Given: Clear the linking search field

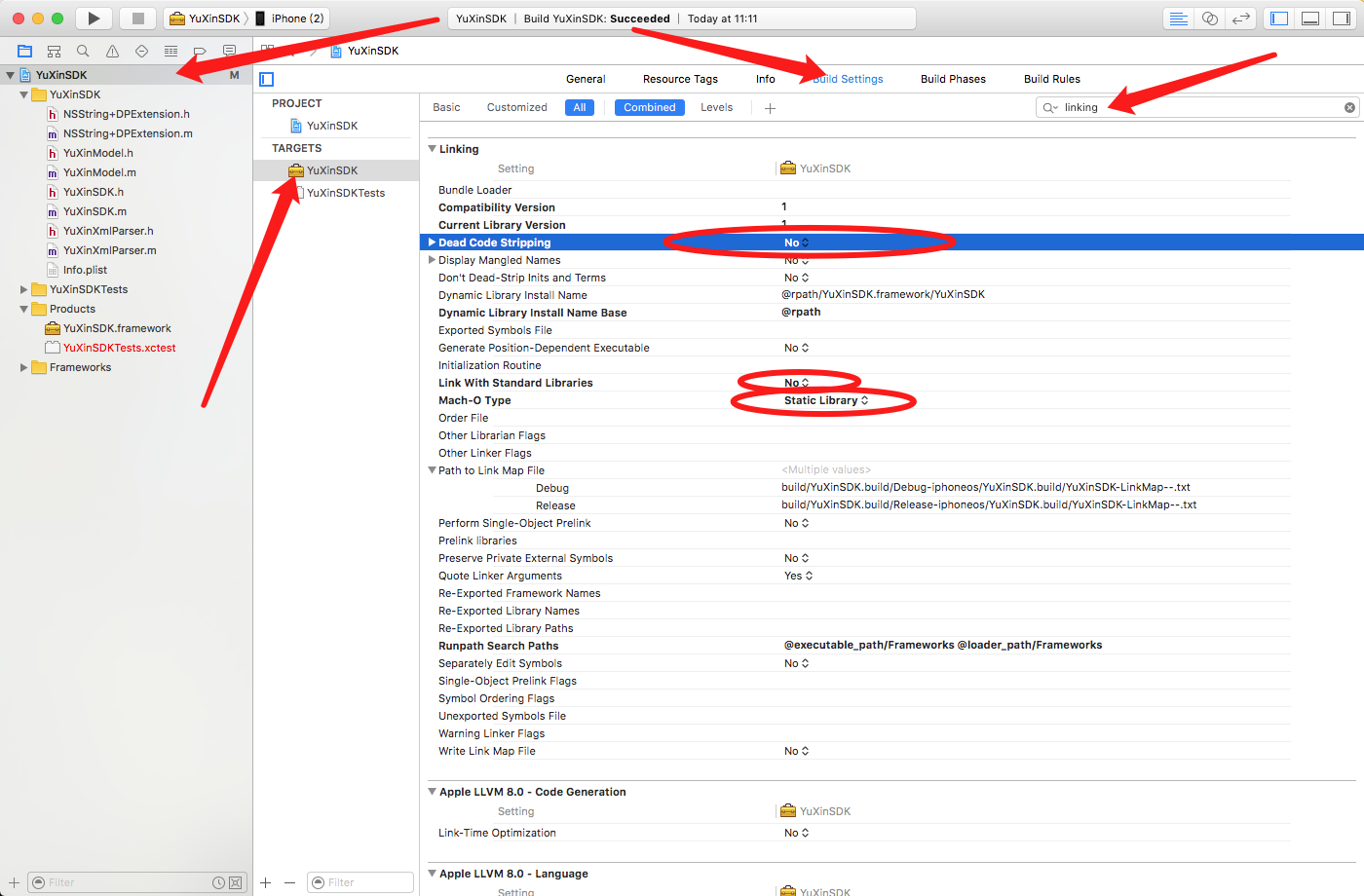Looking at the screenshot, I should (x=1349, y=107).
